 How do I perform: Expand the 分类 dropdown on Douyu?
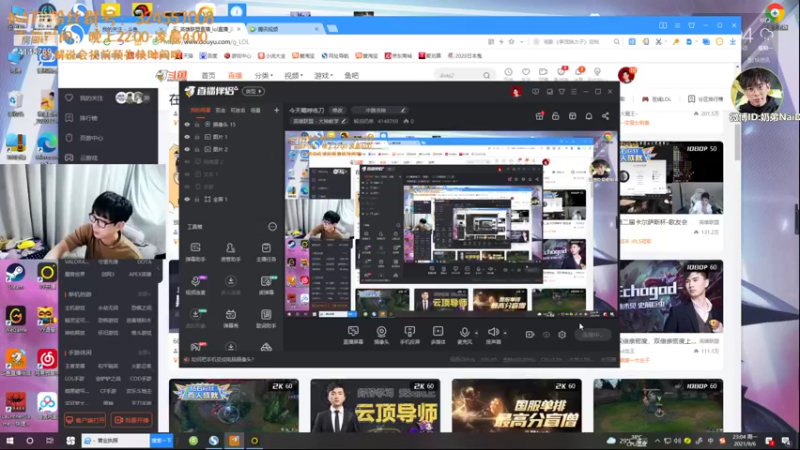click(x=264, y=76)
